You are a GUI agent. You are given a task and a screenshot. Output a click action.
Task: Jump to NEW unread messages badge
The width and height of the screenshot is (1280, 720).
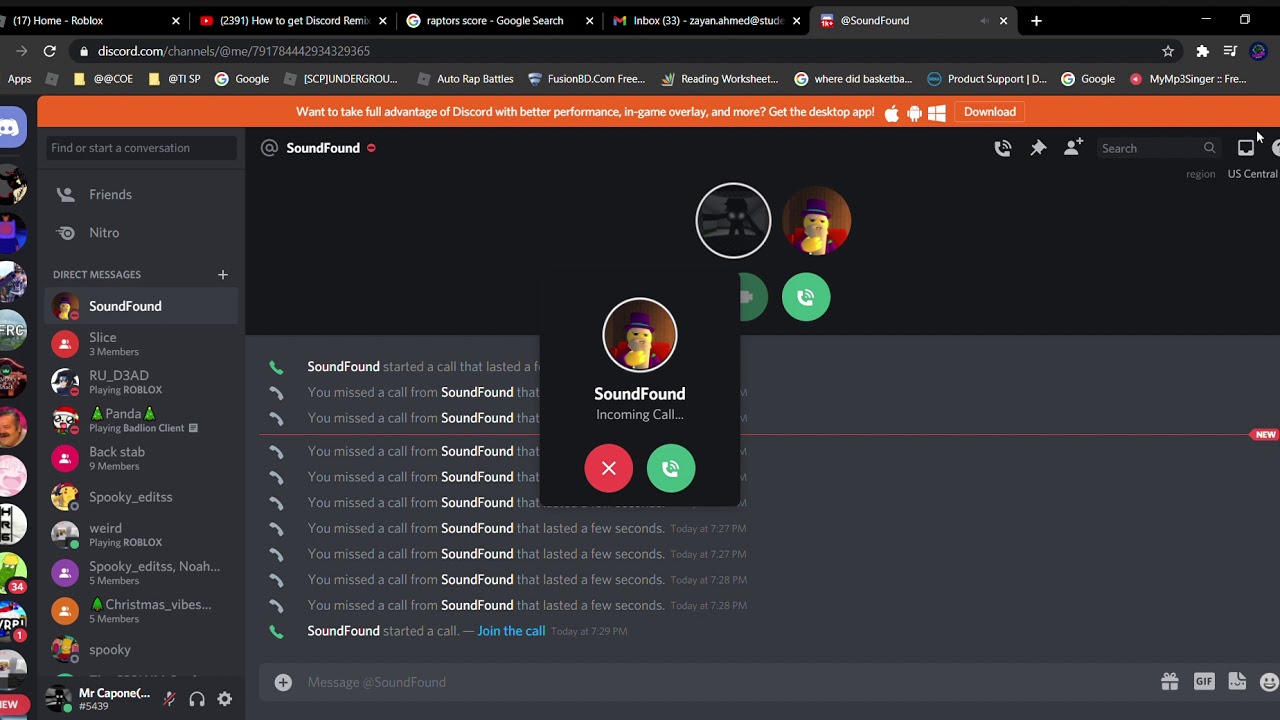point(1265,435)
